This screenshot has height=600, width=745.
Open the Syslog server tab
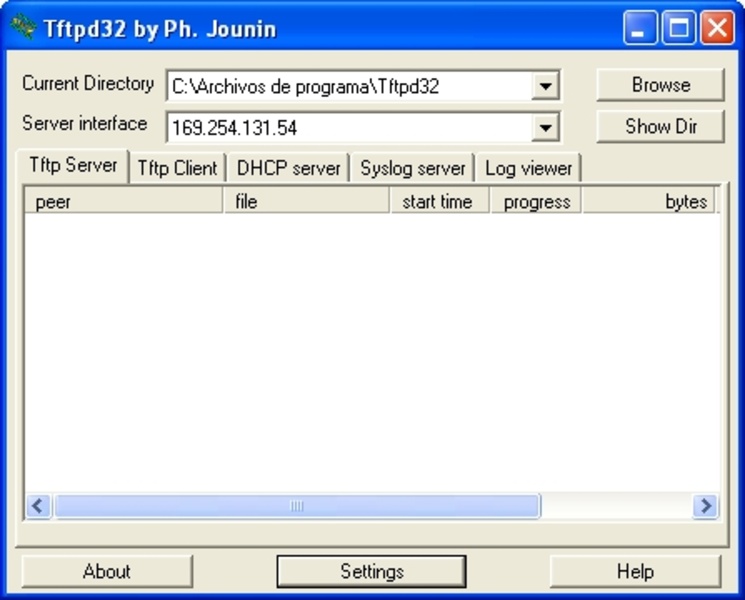412,168
